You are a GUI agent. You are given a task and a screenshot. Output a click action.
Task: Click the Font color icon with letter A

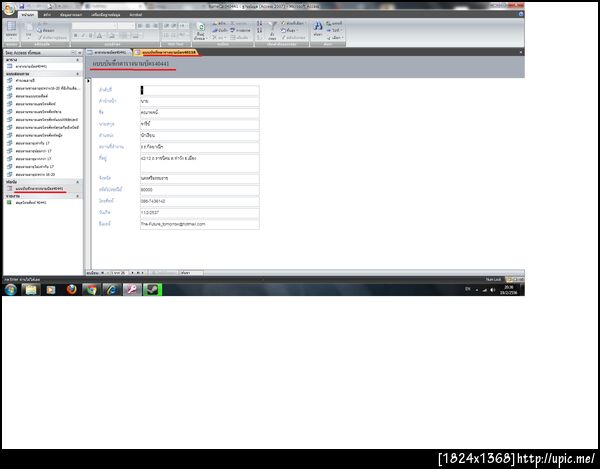99,36
